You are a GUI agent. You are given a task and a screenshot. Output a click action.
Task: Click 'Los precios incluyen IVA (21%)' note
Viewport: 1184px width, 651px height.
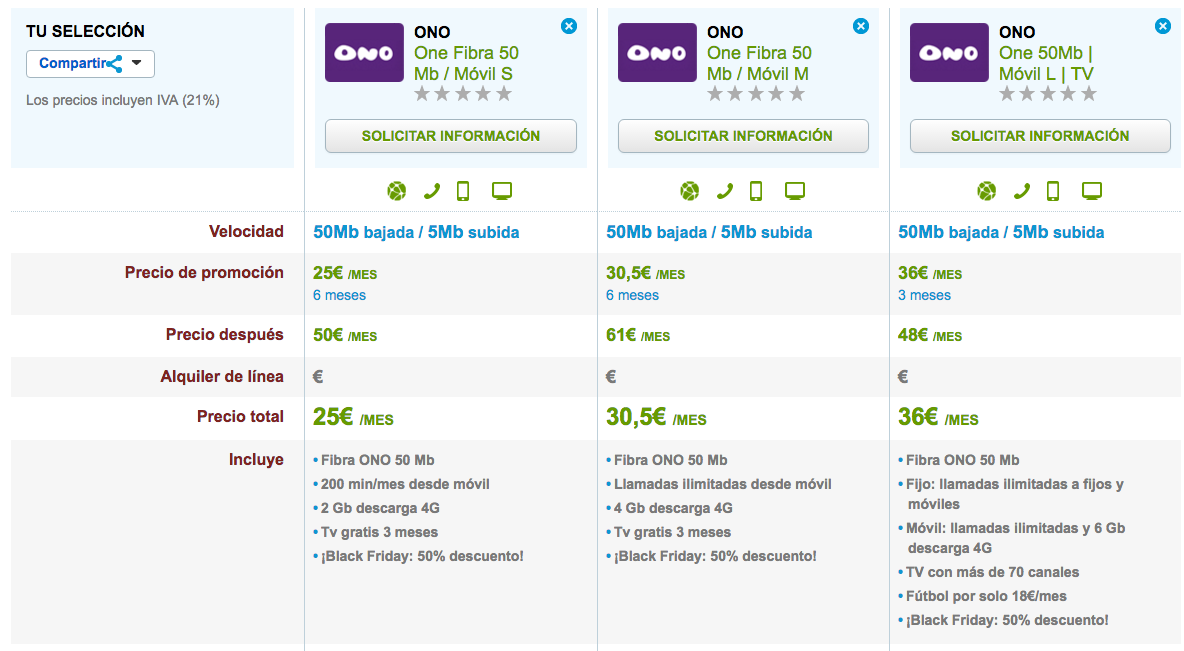click(x=123, y=100)
